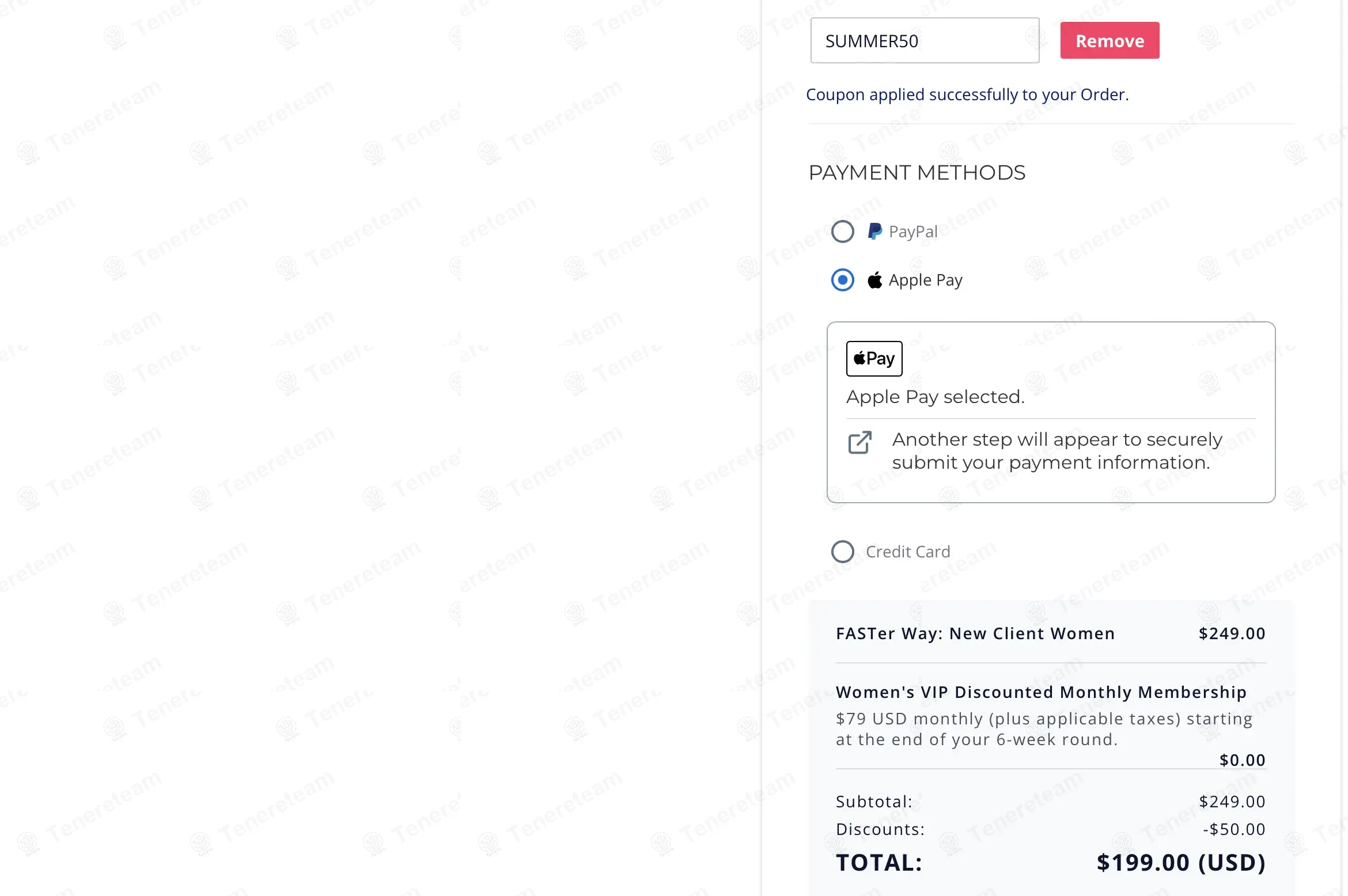Click the "Apple Pay selected." text
The height and width of the screenshot is (896, 1348).
(x=935, y=397)
